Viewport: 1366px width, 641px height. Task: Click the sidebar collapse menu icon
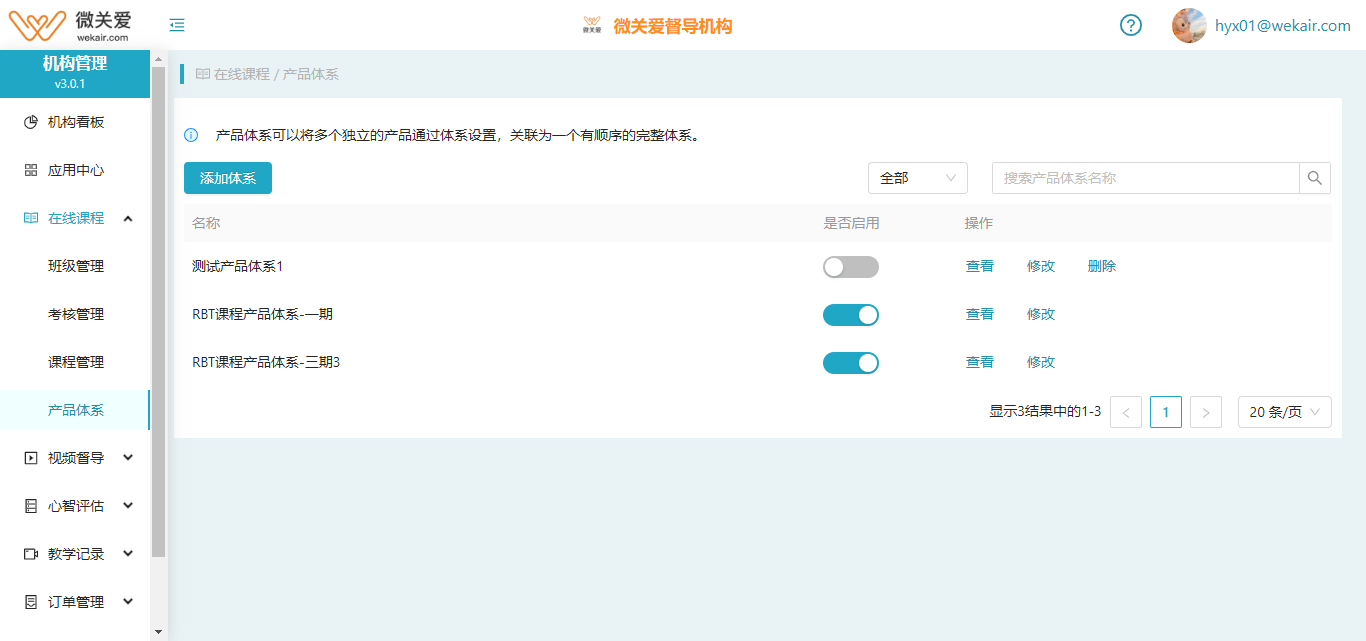click(x=177, y=25)
